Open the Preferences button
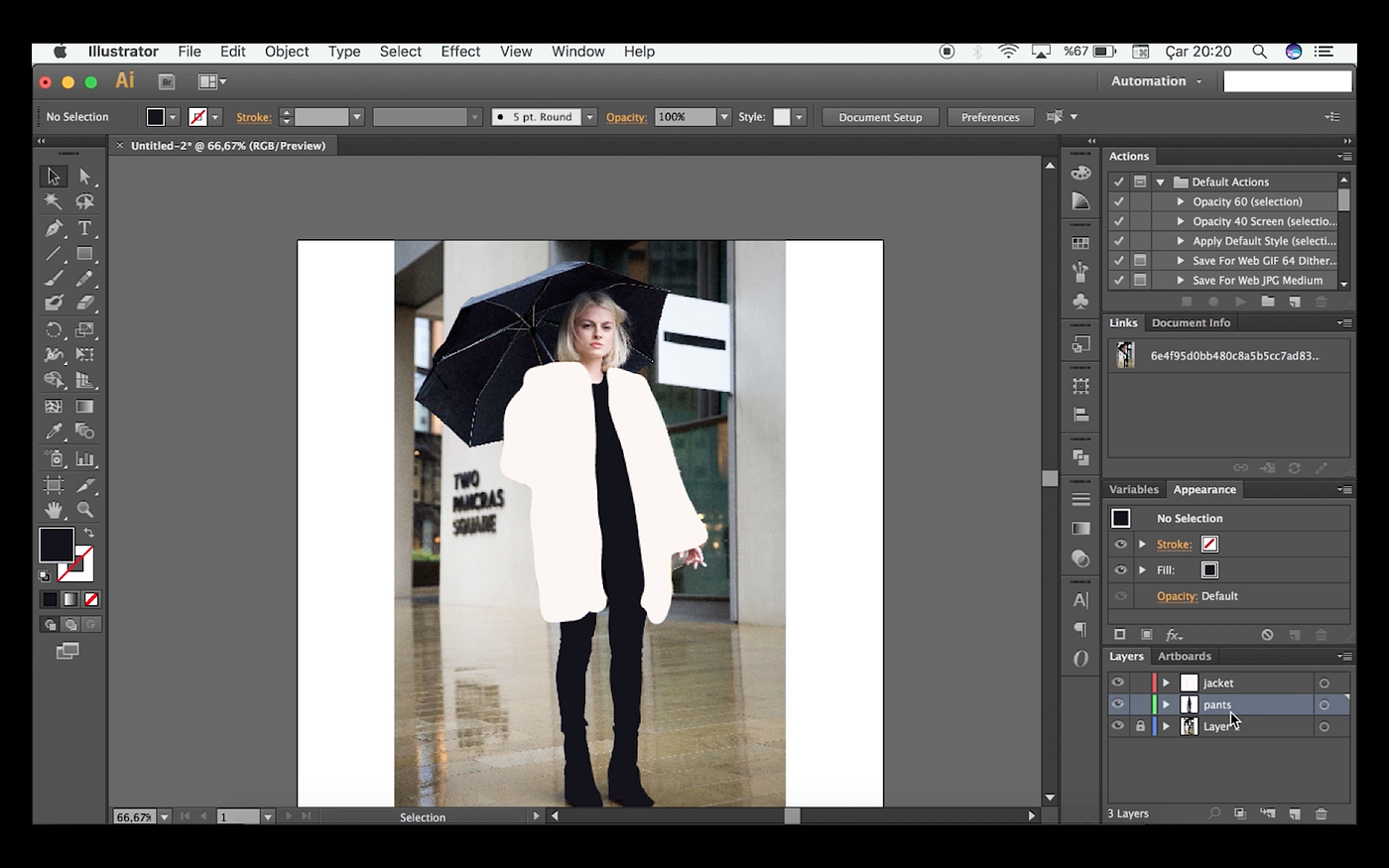This screenshot has height=868, width=1389. coord(990,117)
